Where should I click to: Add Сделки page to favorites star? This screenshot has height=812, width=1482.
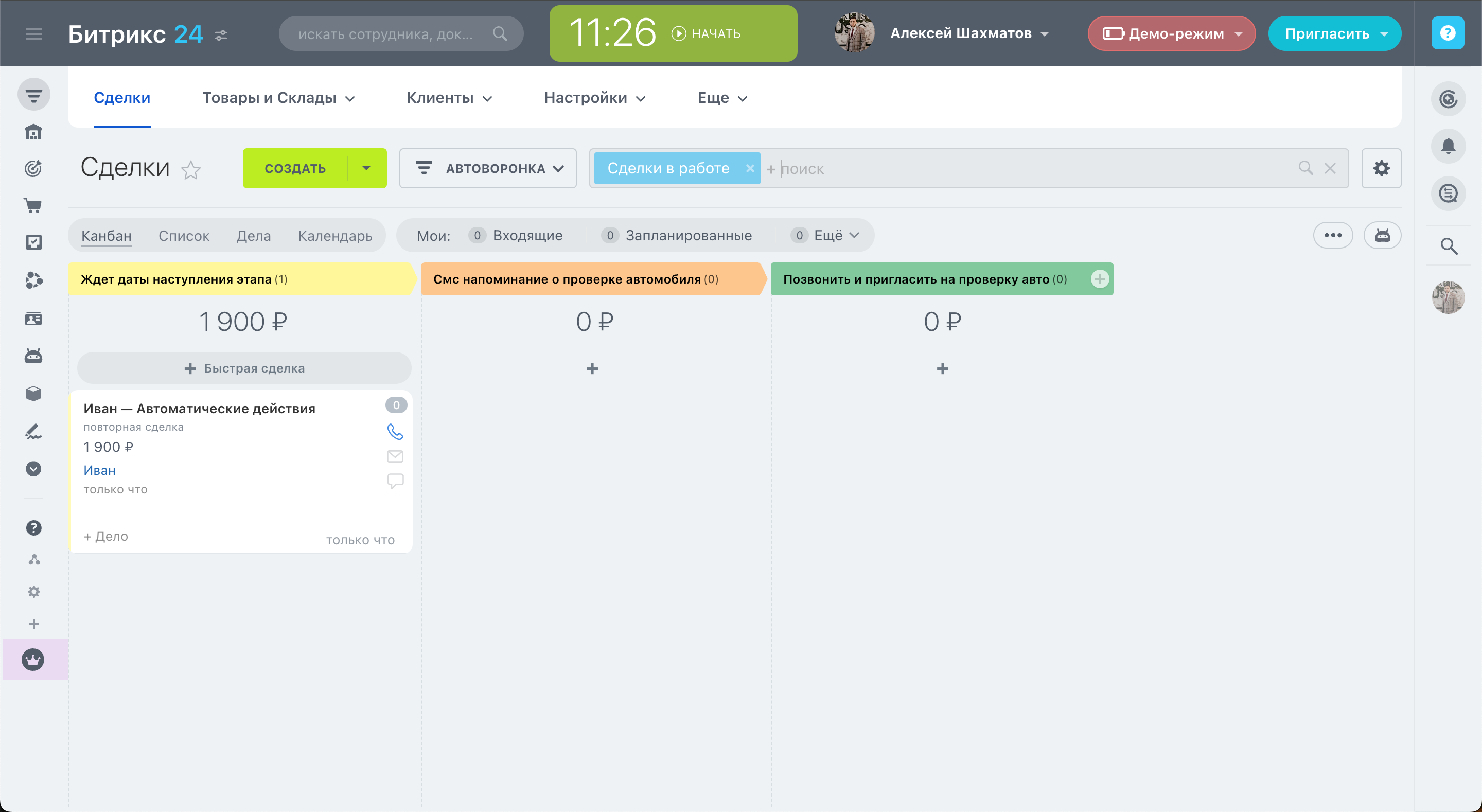point(190,170)
